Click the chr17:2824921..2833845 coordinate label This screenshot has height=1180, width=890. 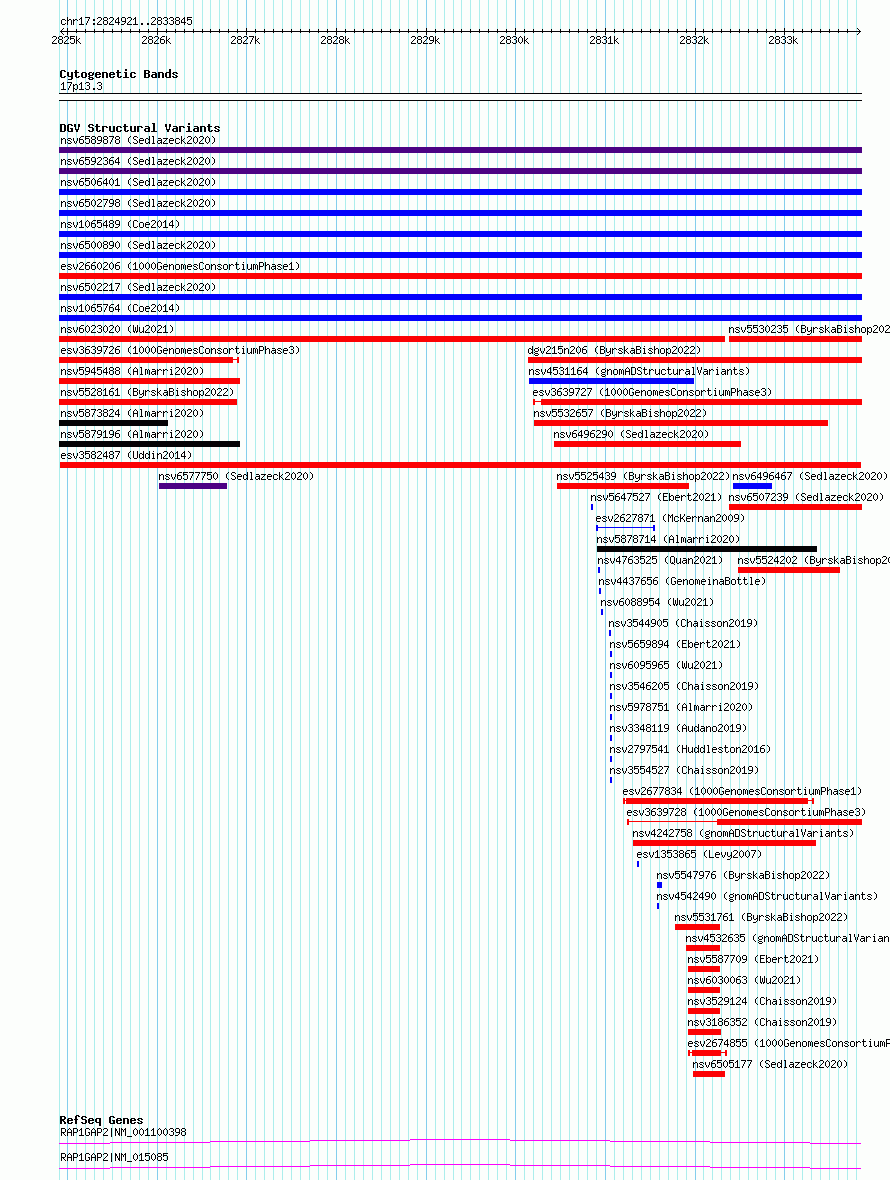126,21
